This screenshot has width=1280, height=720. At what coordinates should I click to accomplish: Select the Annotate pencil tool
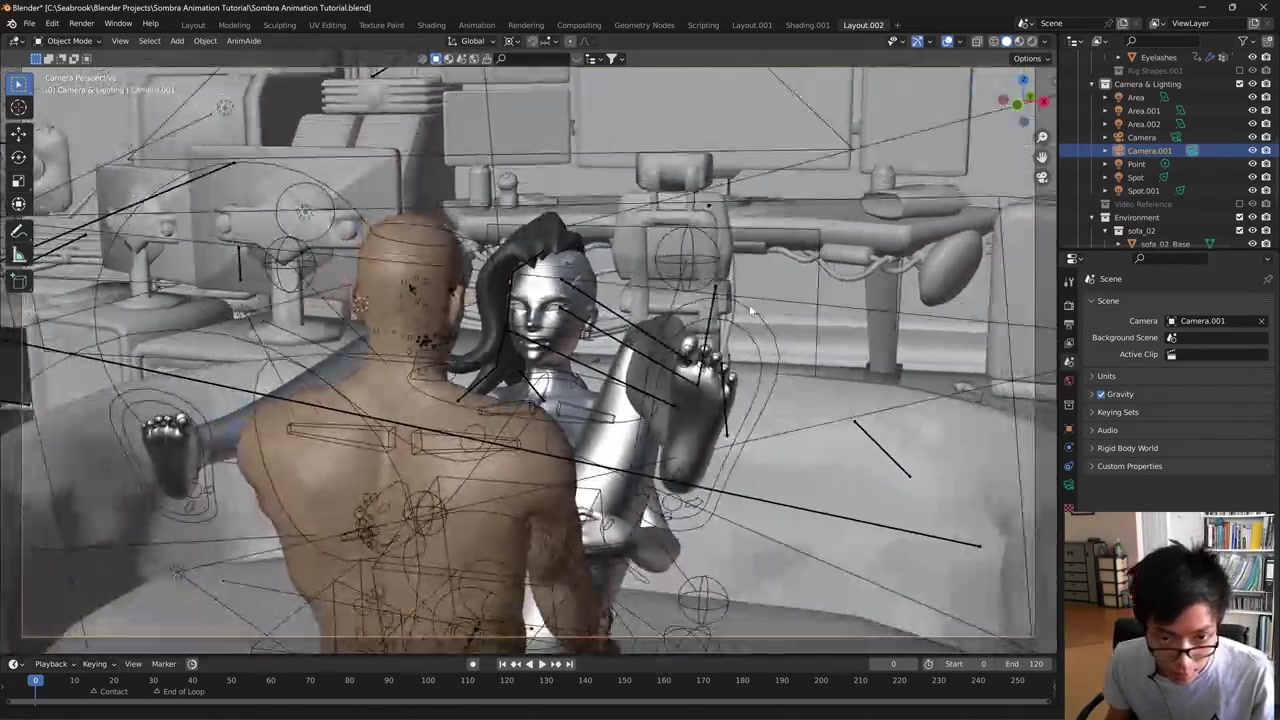pos(18,231)
